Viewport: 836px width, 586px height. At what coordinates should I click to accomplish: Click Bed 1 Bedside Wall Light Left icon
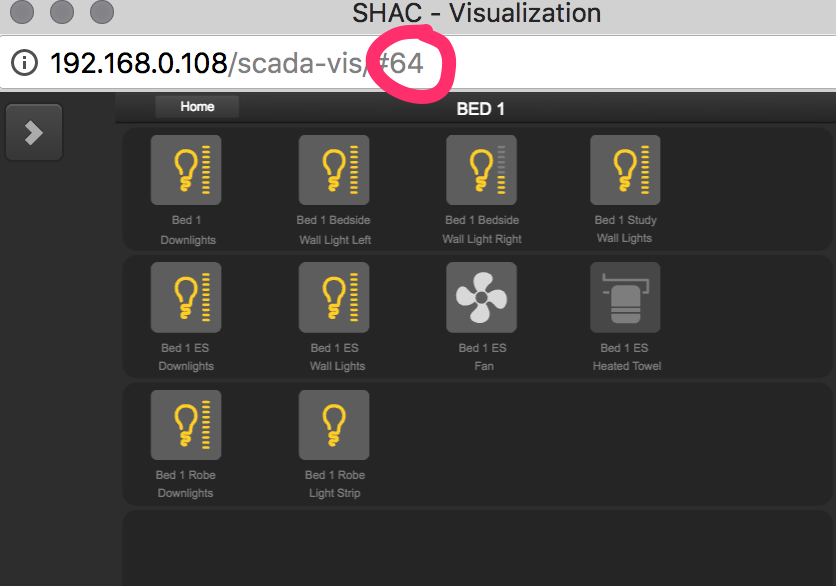(334, 170)
